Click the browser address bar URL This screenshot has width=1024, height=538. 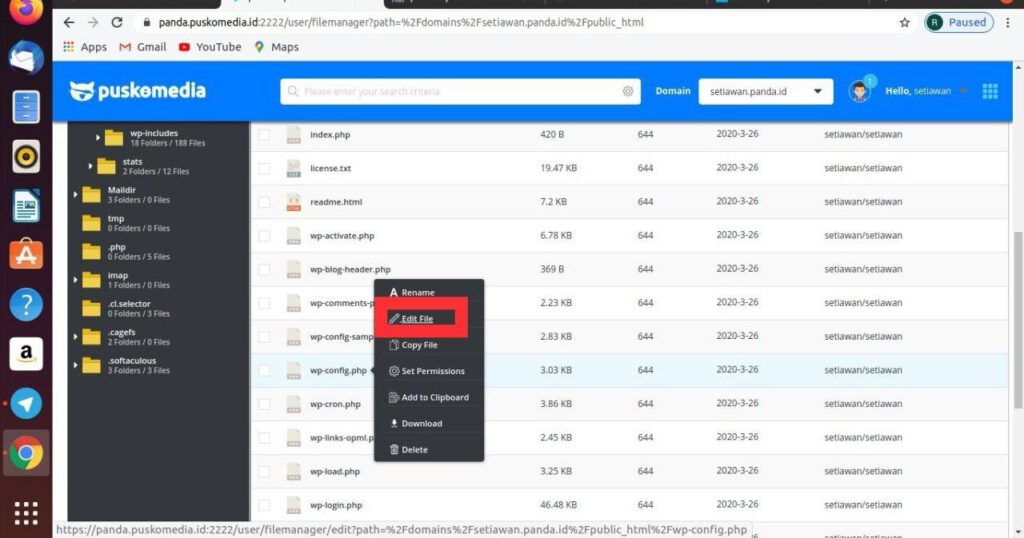(x=401, y=22)
